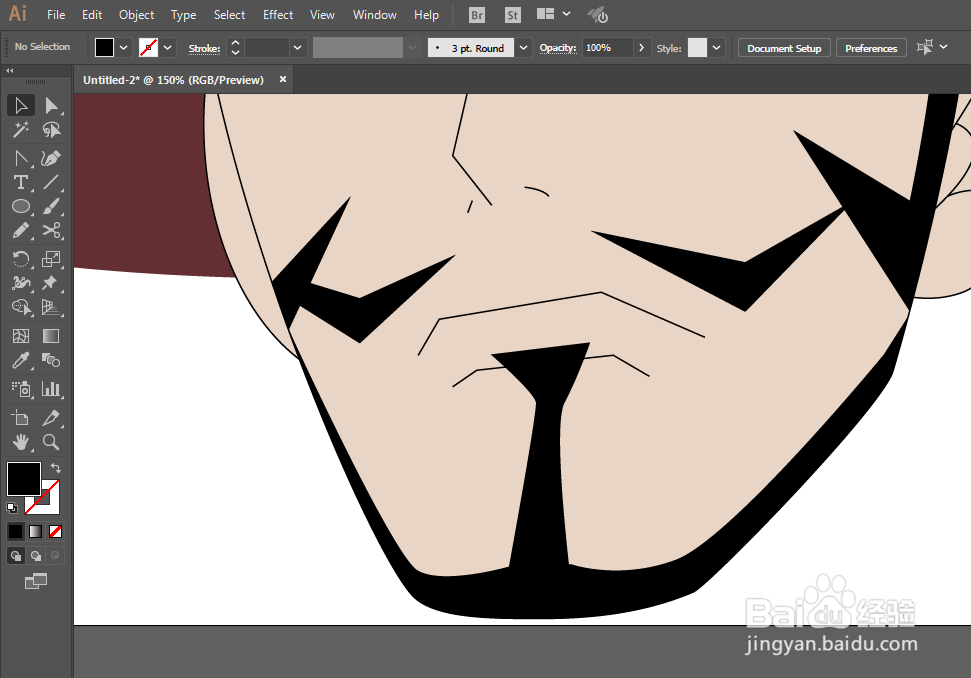Enable Draw Inside mode
971x678 pixels.
[x=55, y=556]
